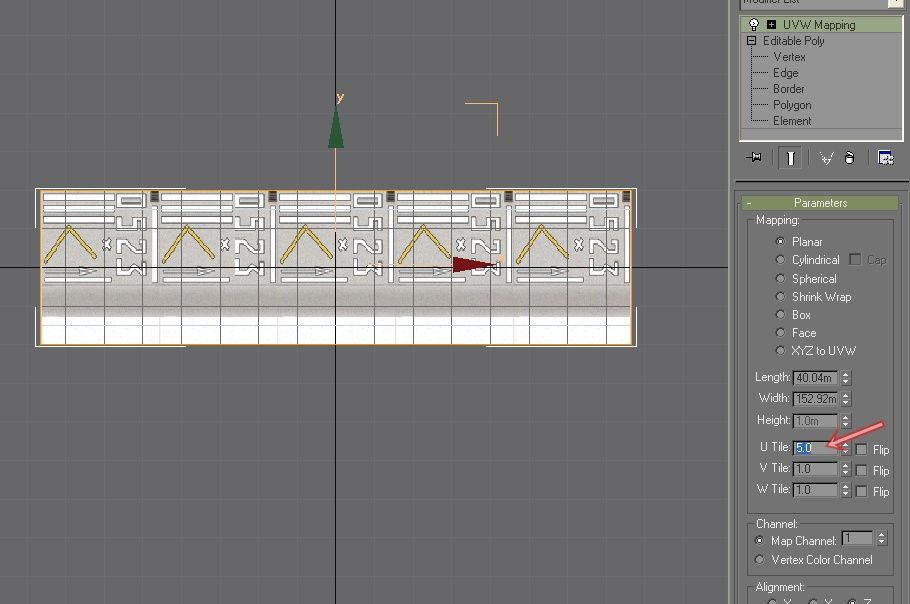Viewport: 910px width, 604px height.
Task: Pin the modifier stack
Action: (756, 157)
